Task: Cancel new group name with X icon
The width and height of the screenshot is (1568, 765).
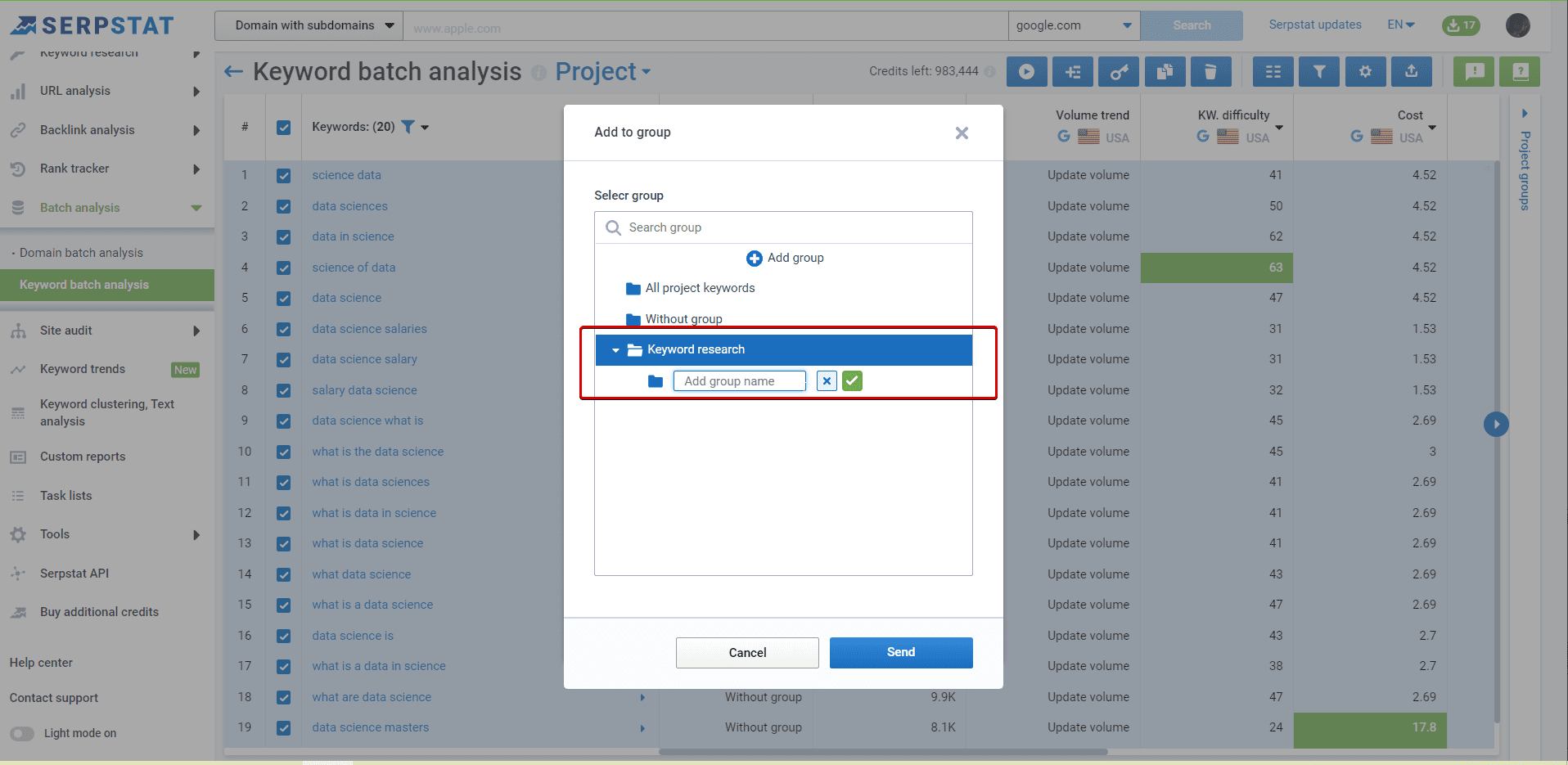Action: pos(827,380)
